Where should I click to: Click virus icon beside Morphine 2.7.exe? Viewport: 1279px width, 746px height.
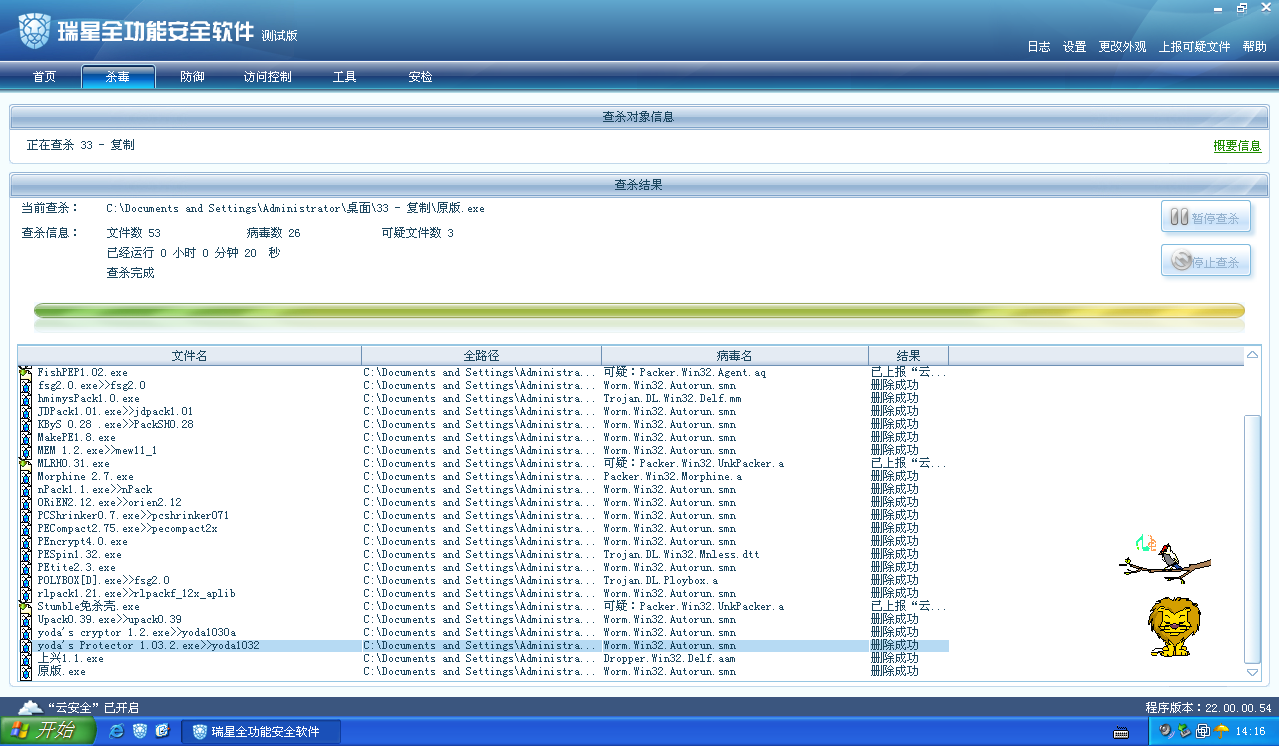coord(26,476)
